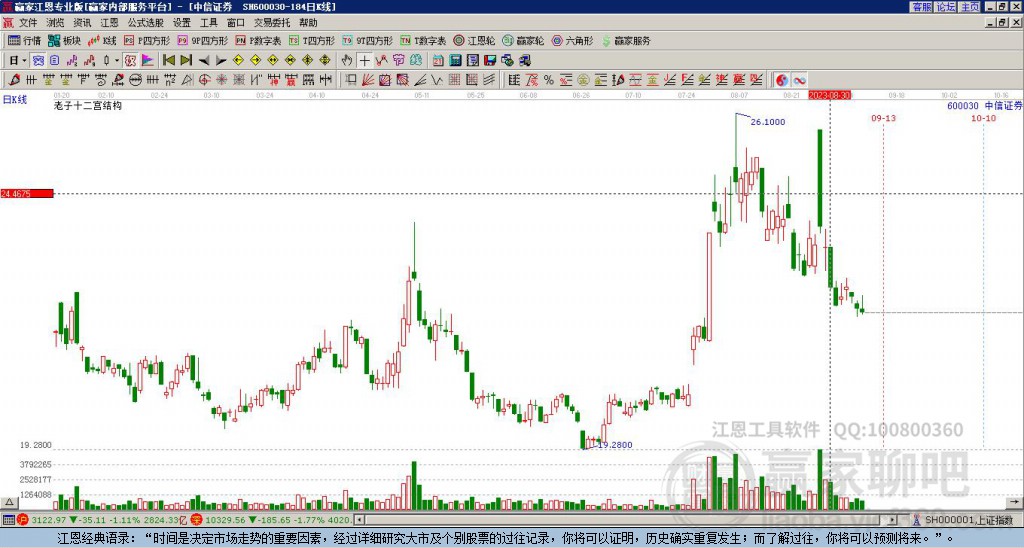
Task: Click the 600030 中信证券 stock label
Action: 985,106
